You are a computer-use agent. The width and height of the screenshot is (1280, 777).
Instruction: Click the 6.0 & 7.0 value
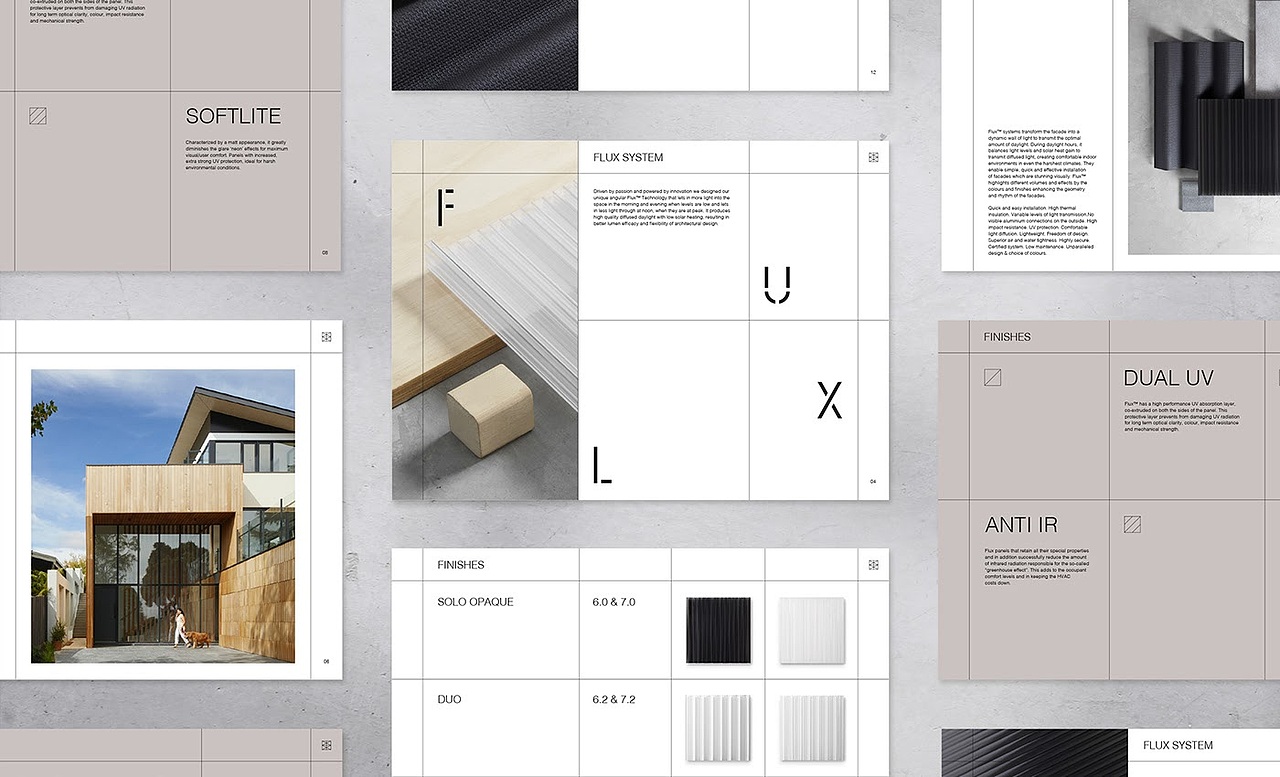(613, 602)
